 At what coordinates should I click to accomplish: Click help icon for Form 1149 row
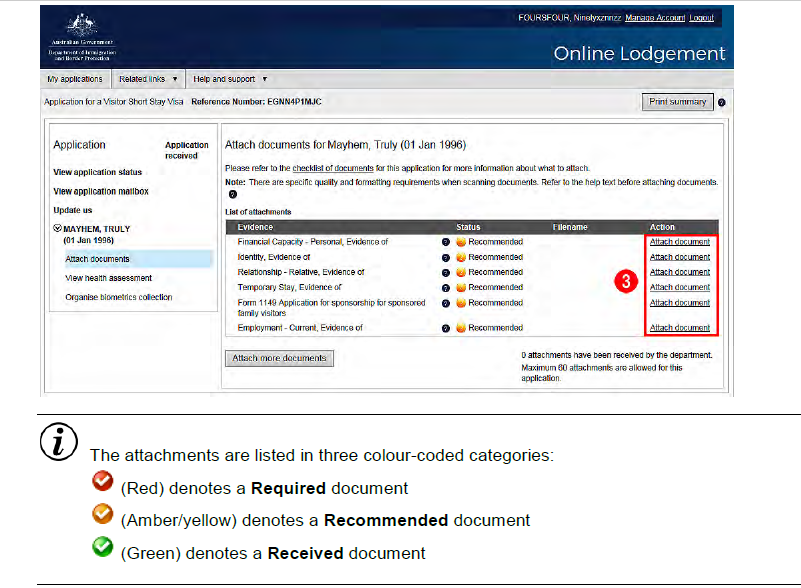(446, 303)
